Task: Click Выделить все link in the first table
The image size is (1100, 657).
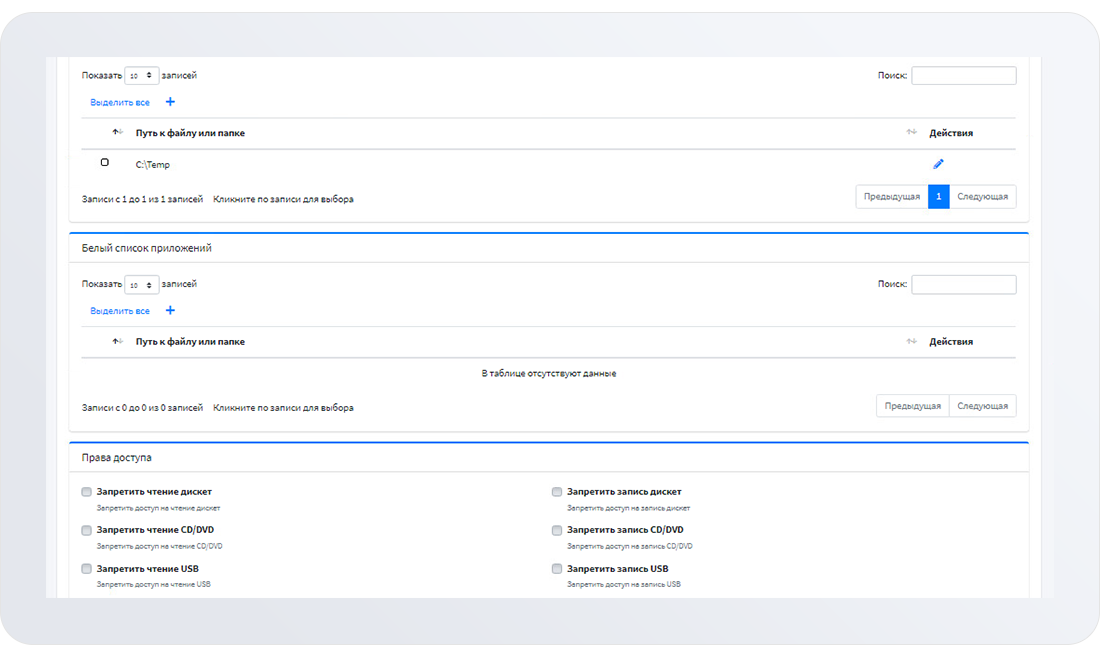Action: tap(120, 103)
